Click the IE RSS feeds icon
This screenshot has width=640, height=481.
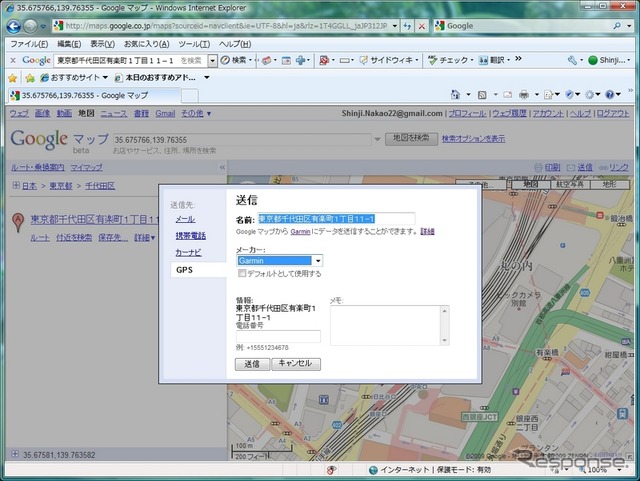click(482, 95)
